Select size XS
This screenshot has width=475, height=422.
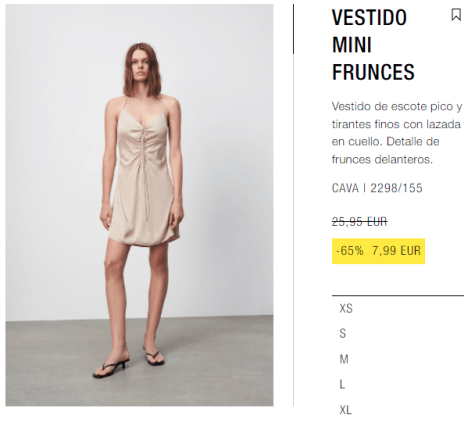tap(346, 308)
